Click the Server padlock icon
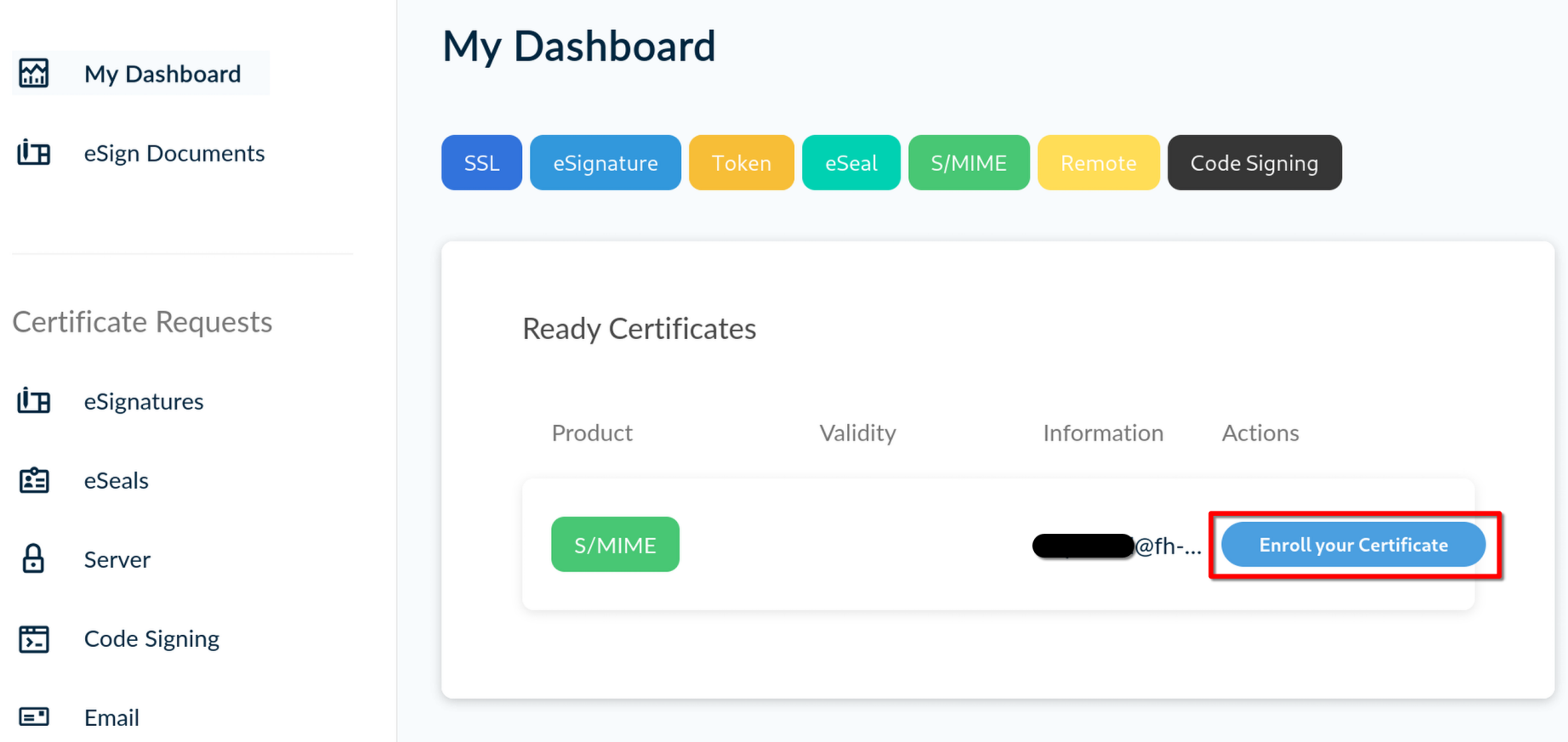The height and width of the screenshot is (742, 1568). click(x=34, y=559)
